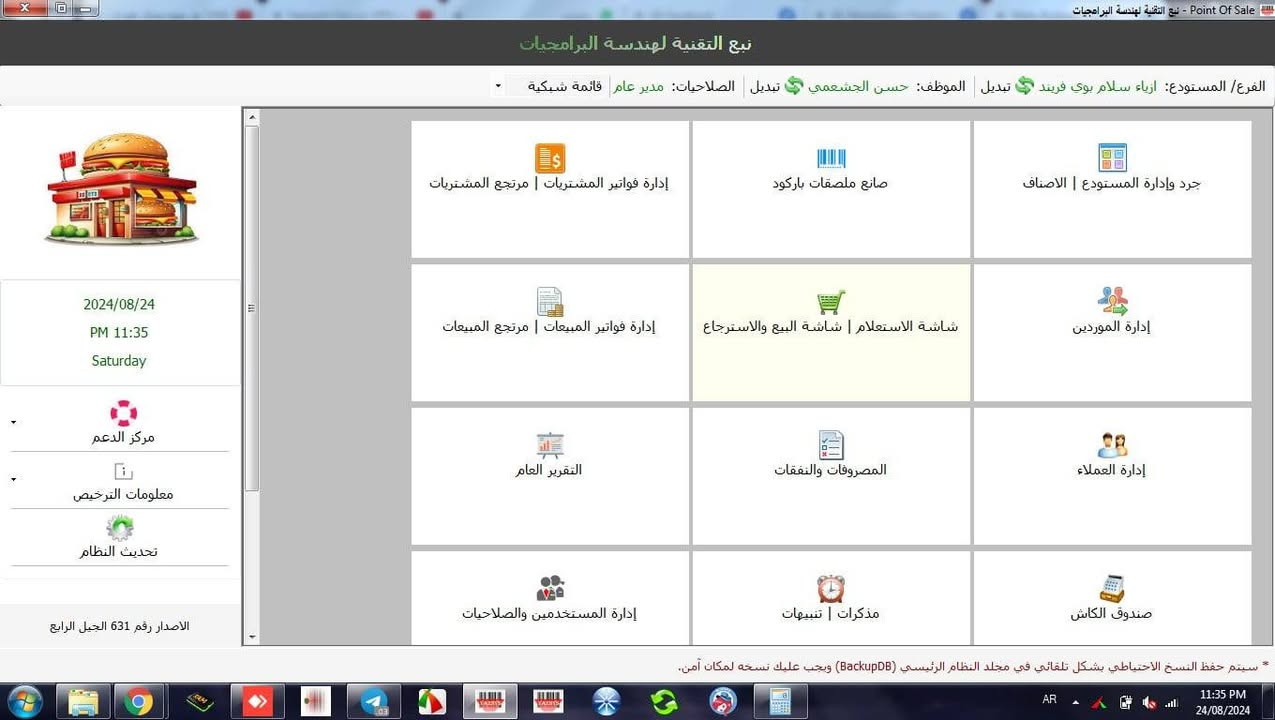1275x720 pixels.
Task: Click branch name ازياء سلام بوي فريند
Action: [x=1098, y=86]
